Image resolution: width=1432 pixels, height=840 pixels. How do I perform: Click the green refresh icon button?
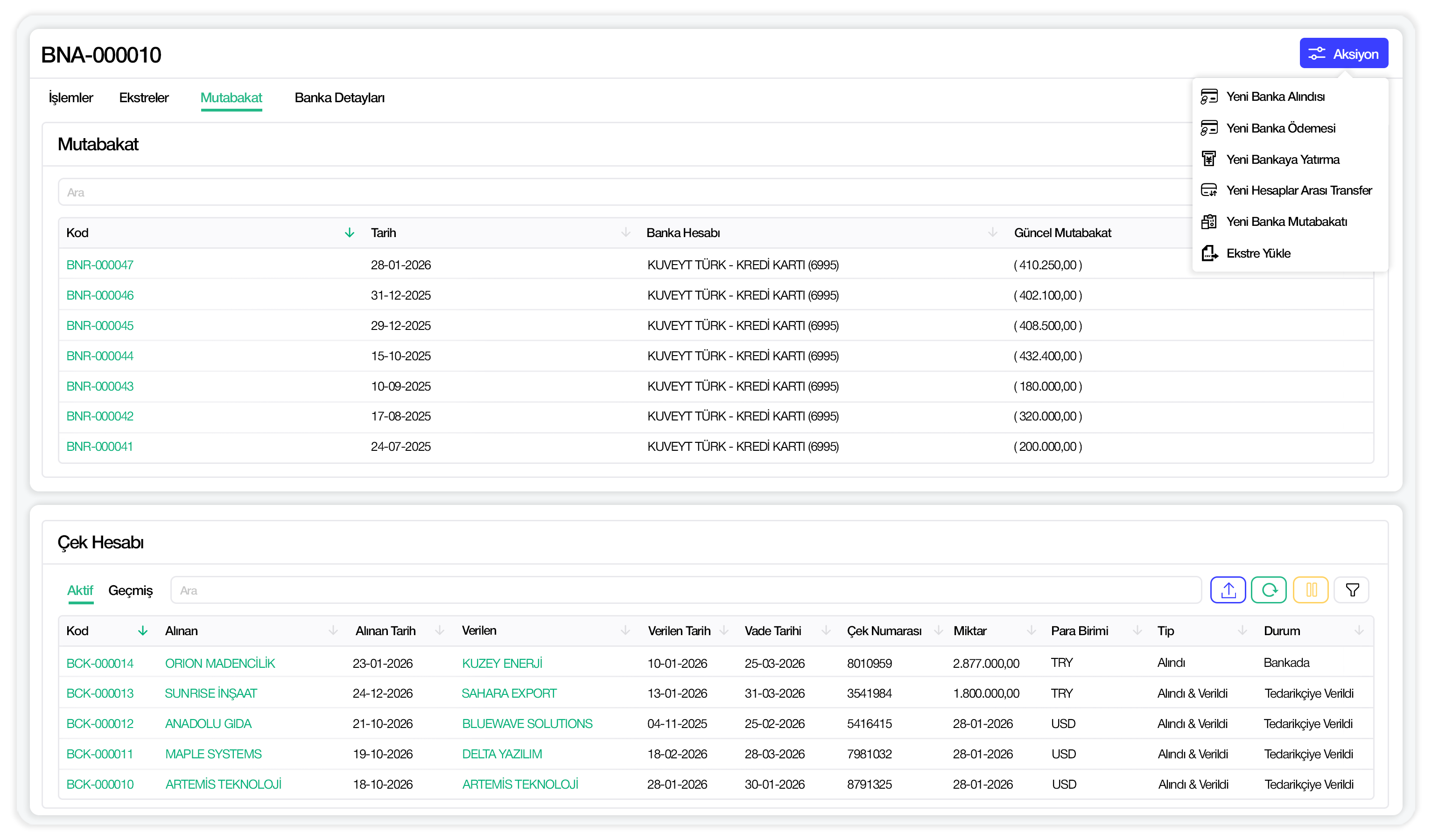[1268, 590]
